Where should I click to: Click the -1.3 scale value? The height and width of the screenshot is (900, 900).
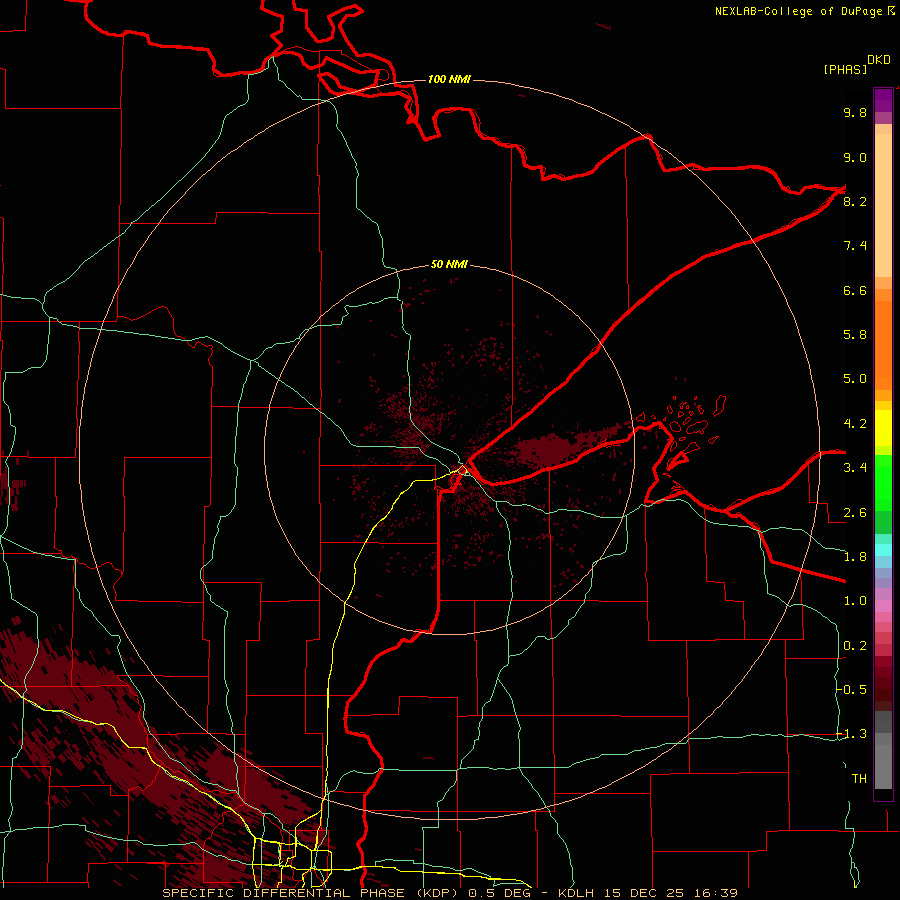tap(852, 734)
